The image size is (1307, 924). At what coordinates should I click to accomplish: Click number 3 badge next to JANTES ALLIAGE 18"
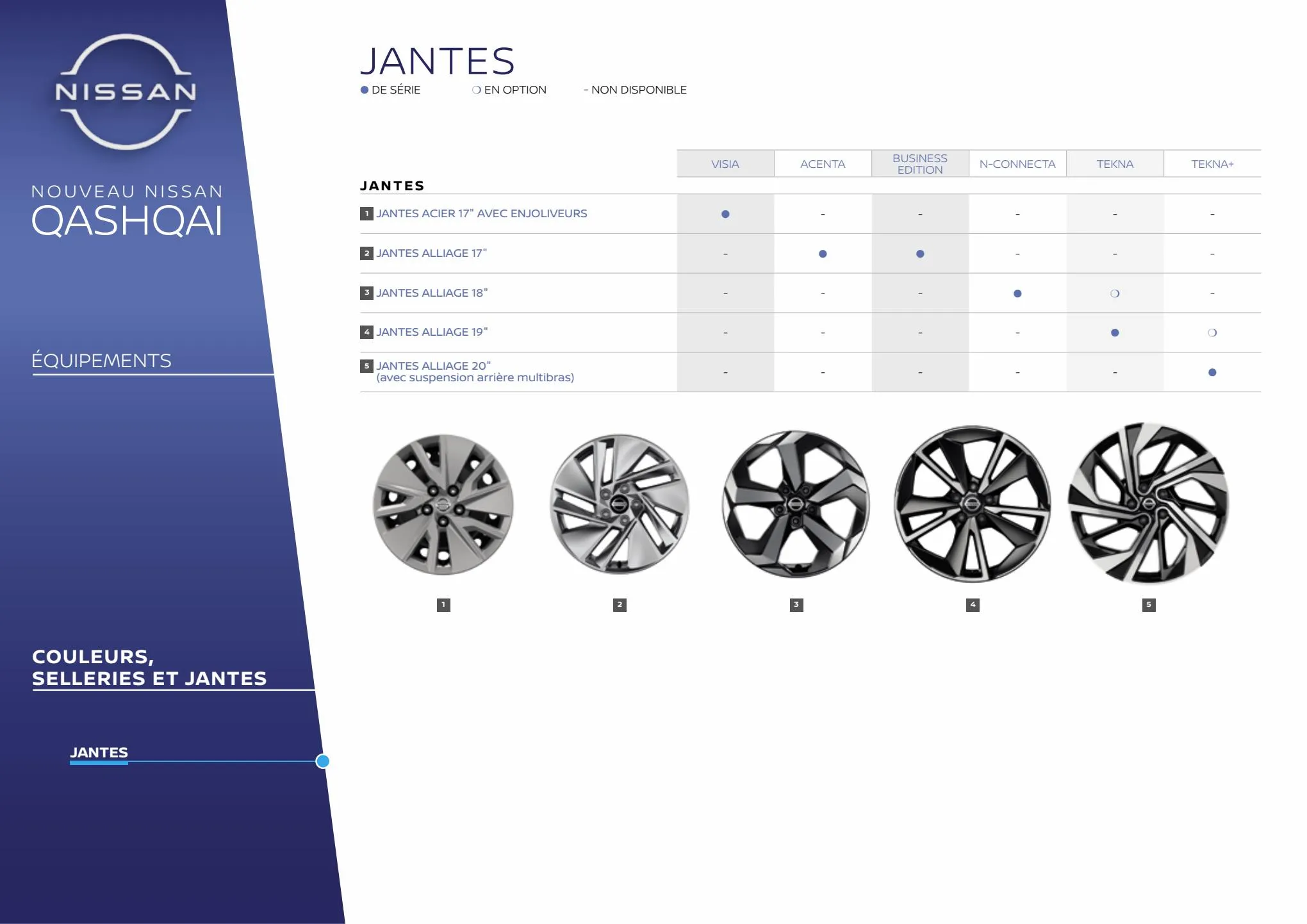pos(366,293)
